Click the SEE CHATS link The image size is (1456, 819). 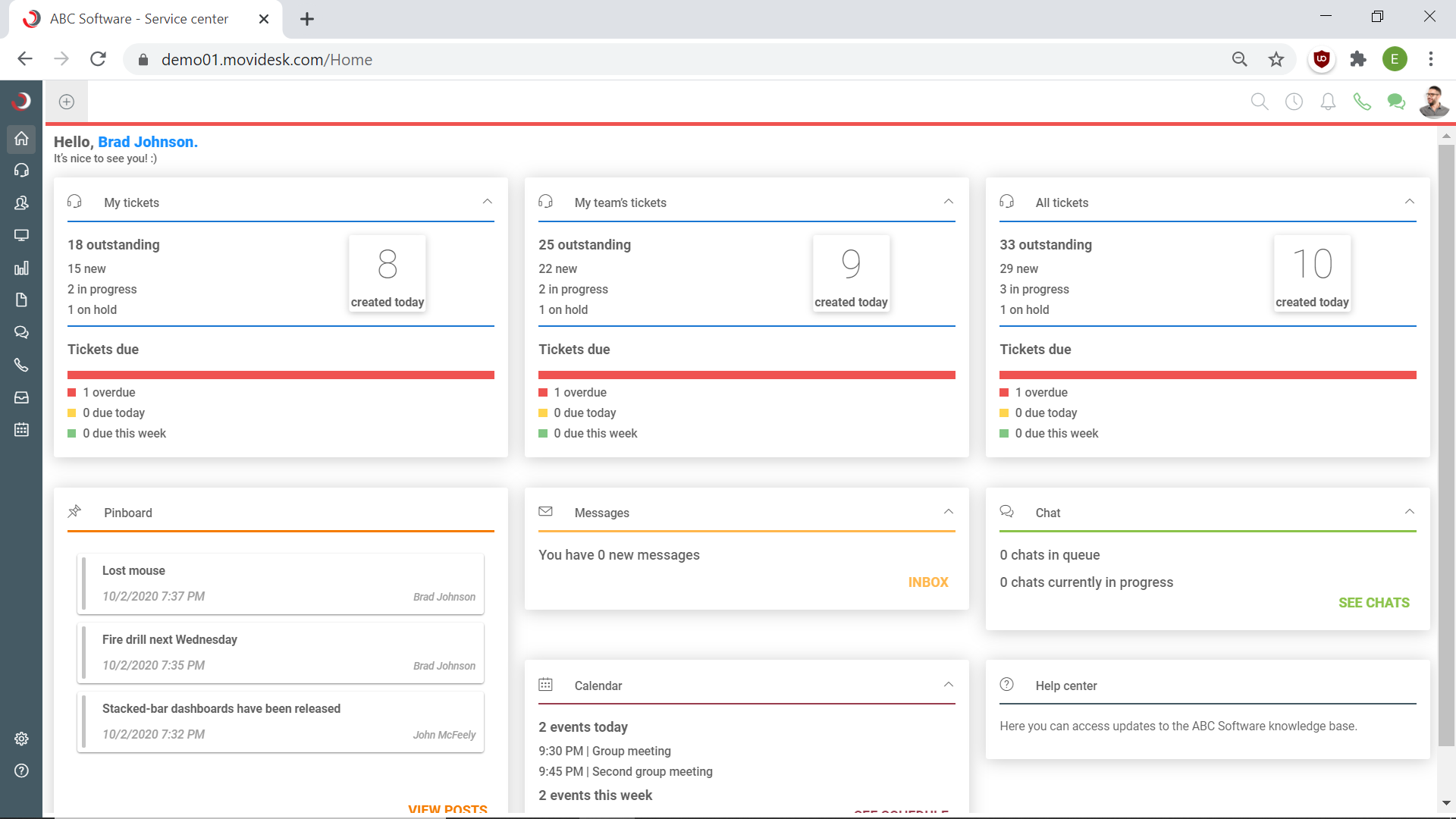point(1373,603)
